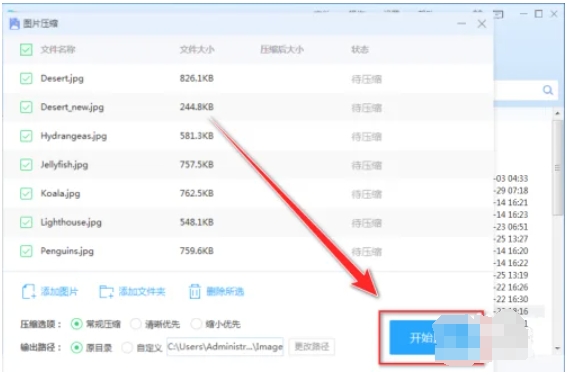Click the 244.8KB size value
The width and height of the screenshot is (568, 375).
197,107
